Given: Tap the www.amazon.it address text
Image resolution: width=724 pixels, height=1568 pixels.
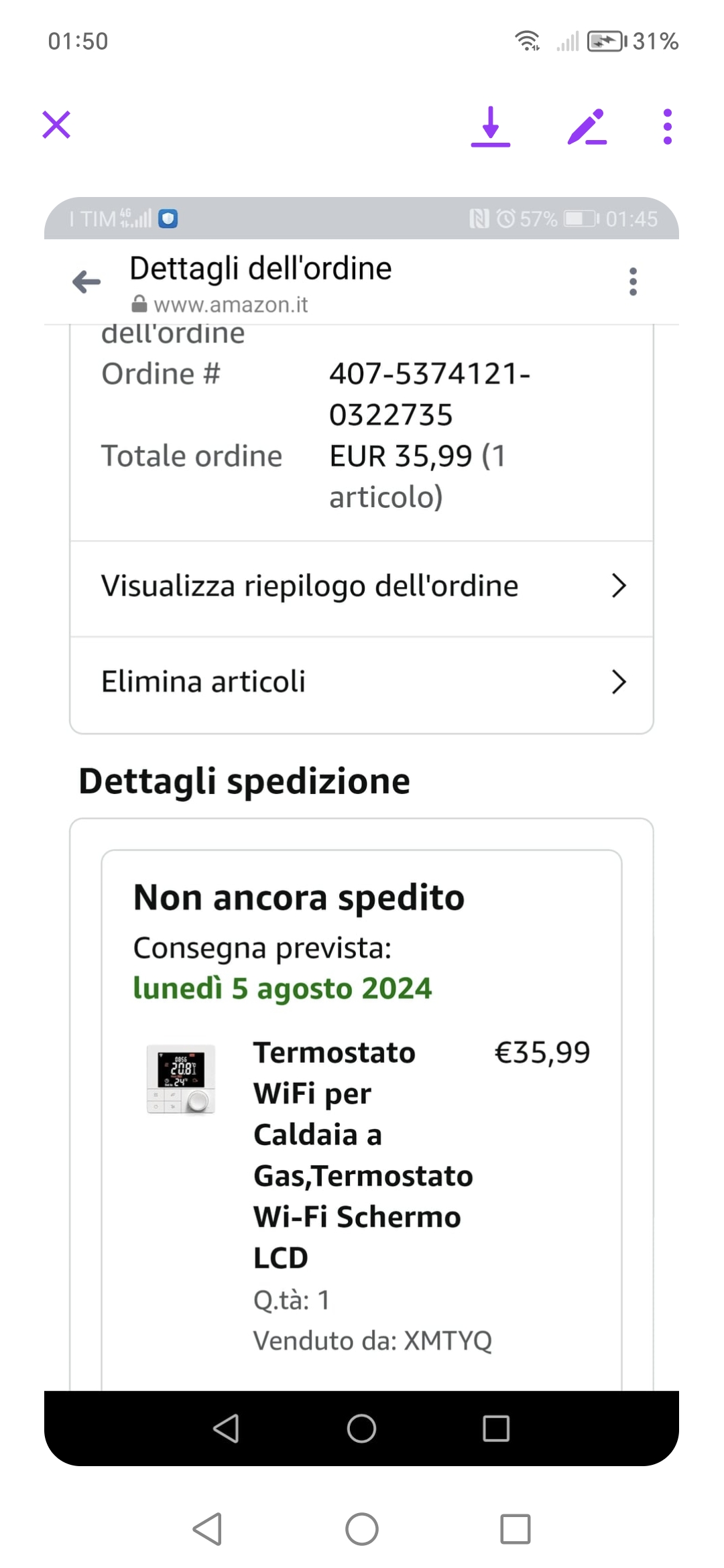Looking at the screenshot, I should coord(231,305).
